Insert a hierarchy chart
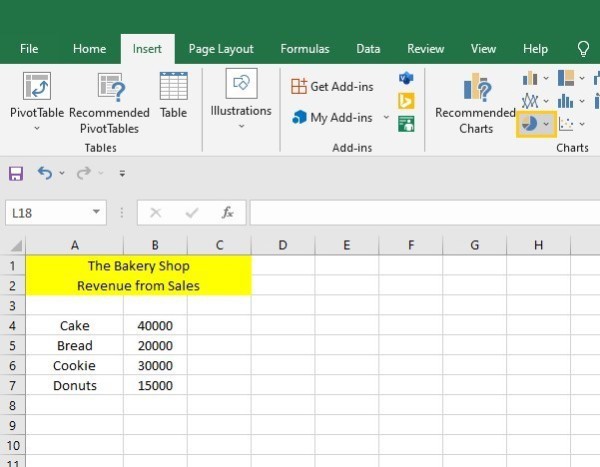 point(566,78)
